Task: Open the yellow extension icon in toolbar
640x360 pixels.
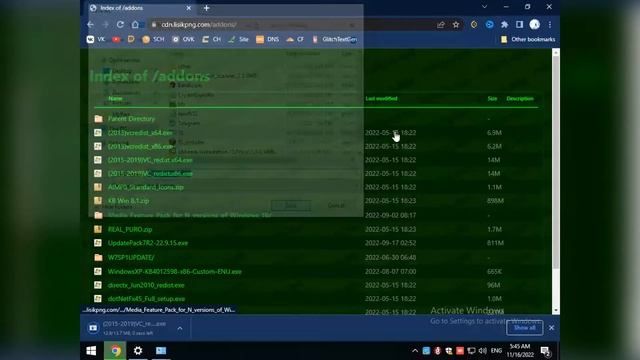Action: [x=474, y=25]
